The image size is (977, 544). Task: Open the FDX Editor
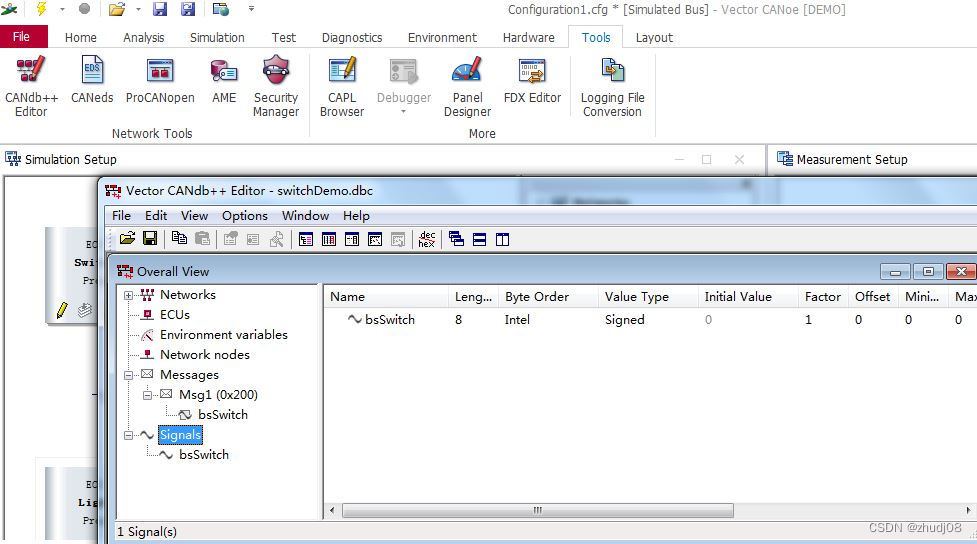click(x=532, y=80)
